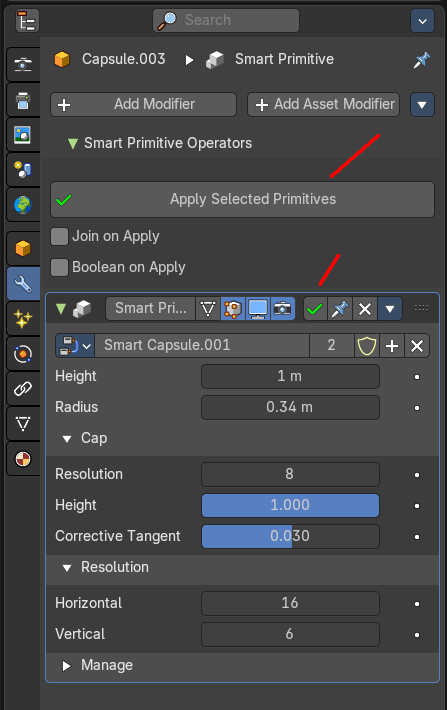447x710 pixels.
Task: Click the attribute dot beside Cap Resolution
Action: (x=417, y=475)
